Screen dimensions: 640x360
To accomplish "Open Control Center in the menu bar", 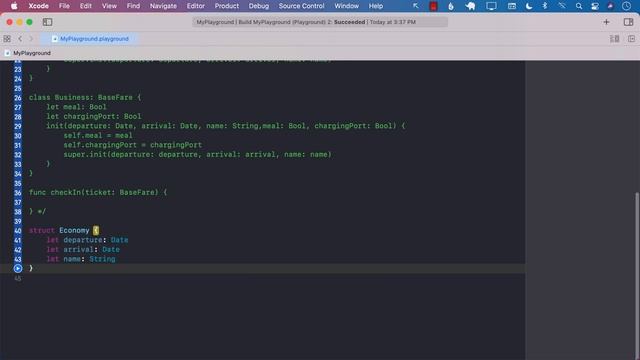I will pos(595,6).
